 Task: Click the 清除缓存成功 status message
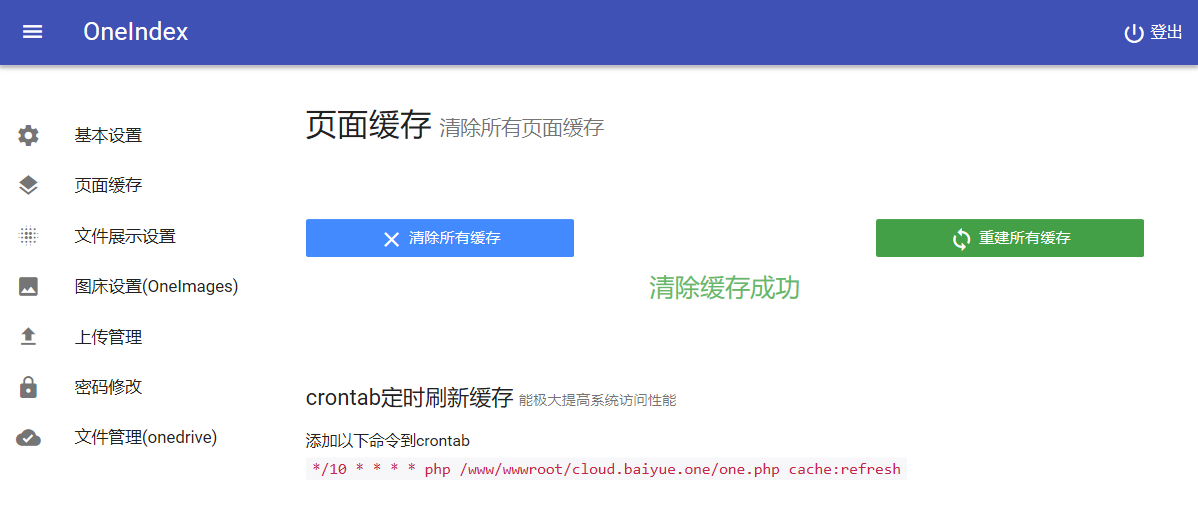pyautogui.click(x=724, y=288)
